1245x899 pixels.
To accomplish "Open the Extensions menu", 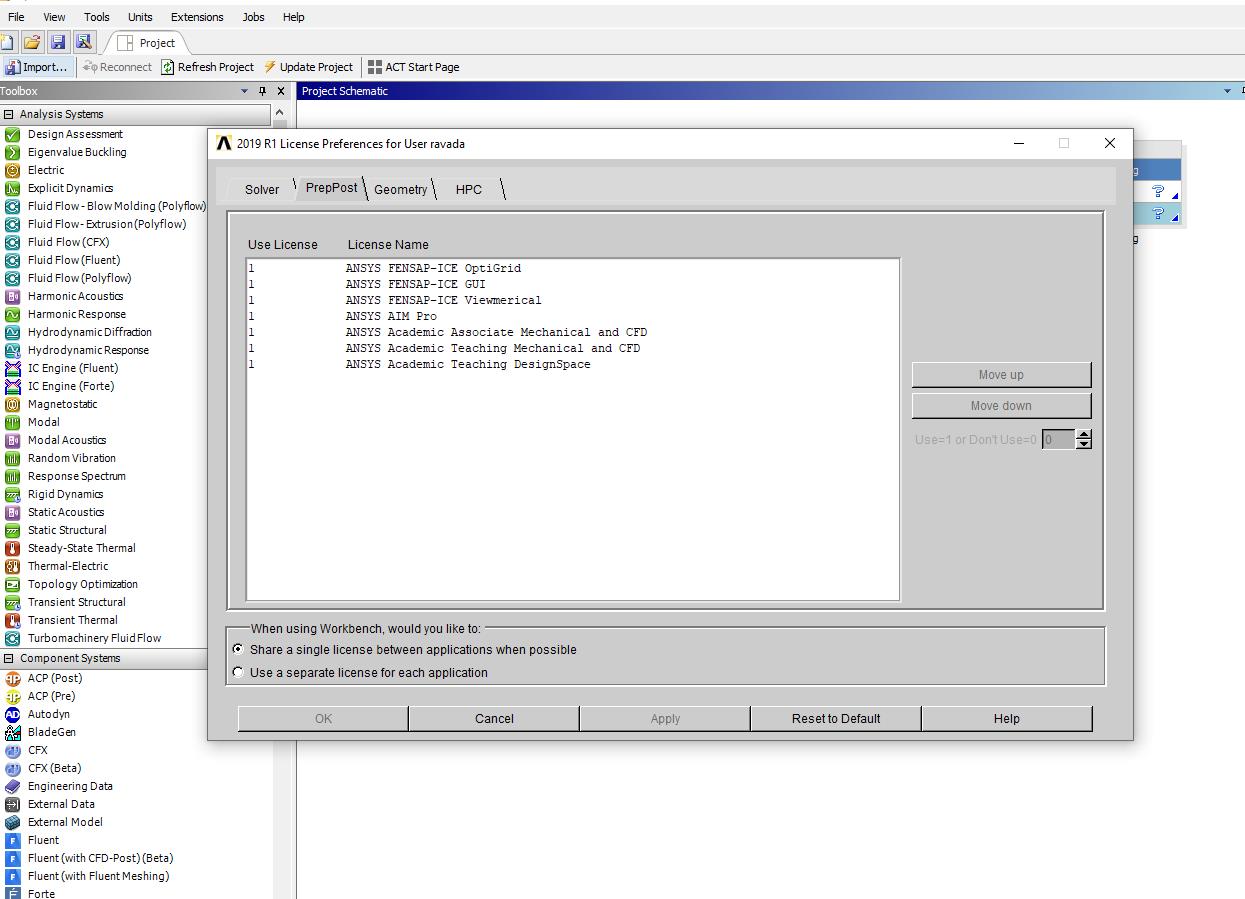I will click(197, 17).
